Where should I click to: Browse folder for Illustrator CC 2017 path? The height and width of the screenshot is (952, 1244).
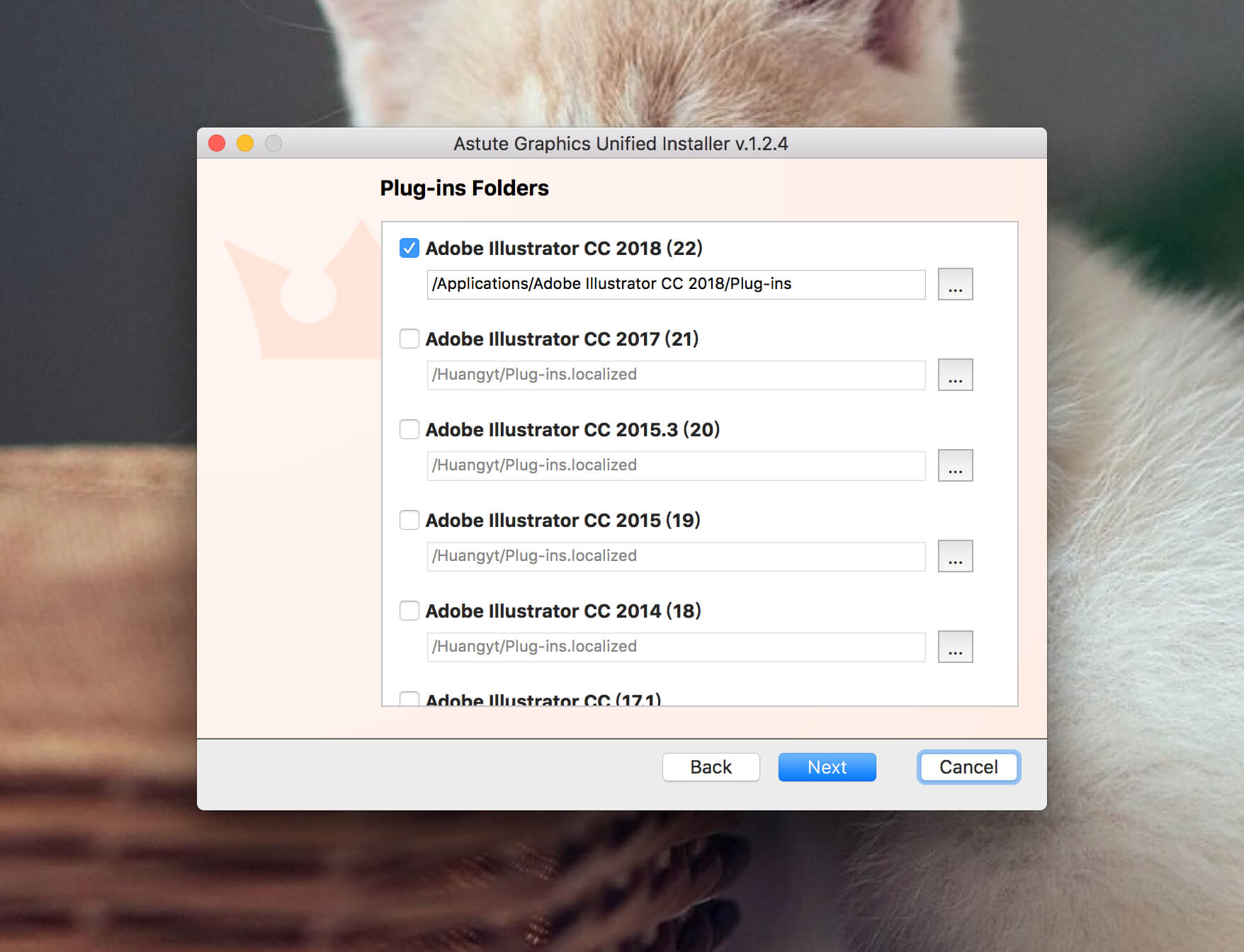point(955,375)
